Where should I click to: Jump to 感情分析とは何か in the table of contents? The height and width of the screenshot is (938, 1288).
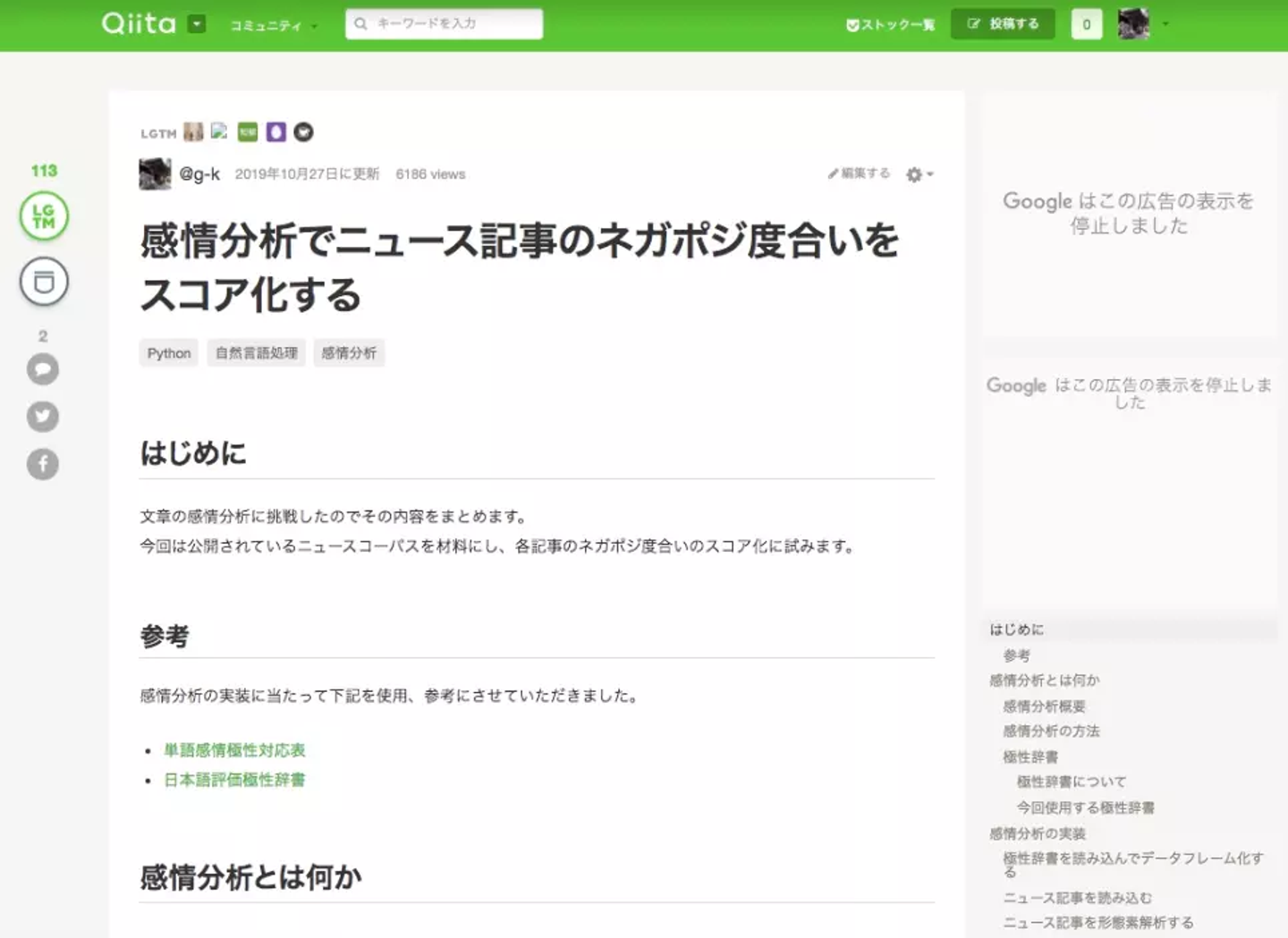click(1045, 680)
